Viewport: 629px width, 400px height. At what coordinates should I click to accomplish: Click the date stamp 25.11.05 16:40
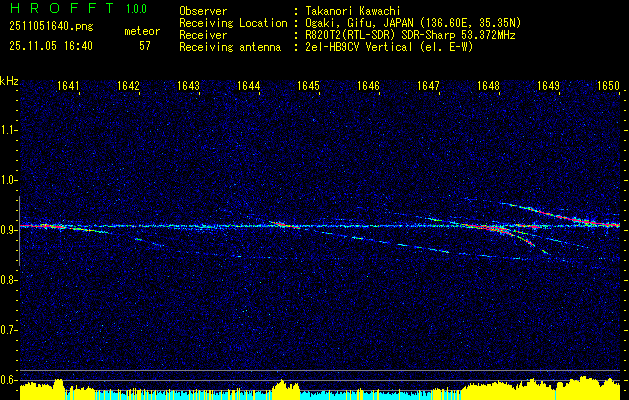click(51, 46)
